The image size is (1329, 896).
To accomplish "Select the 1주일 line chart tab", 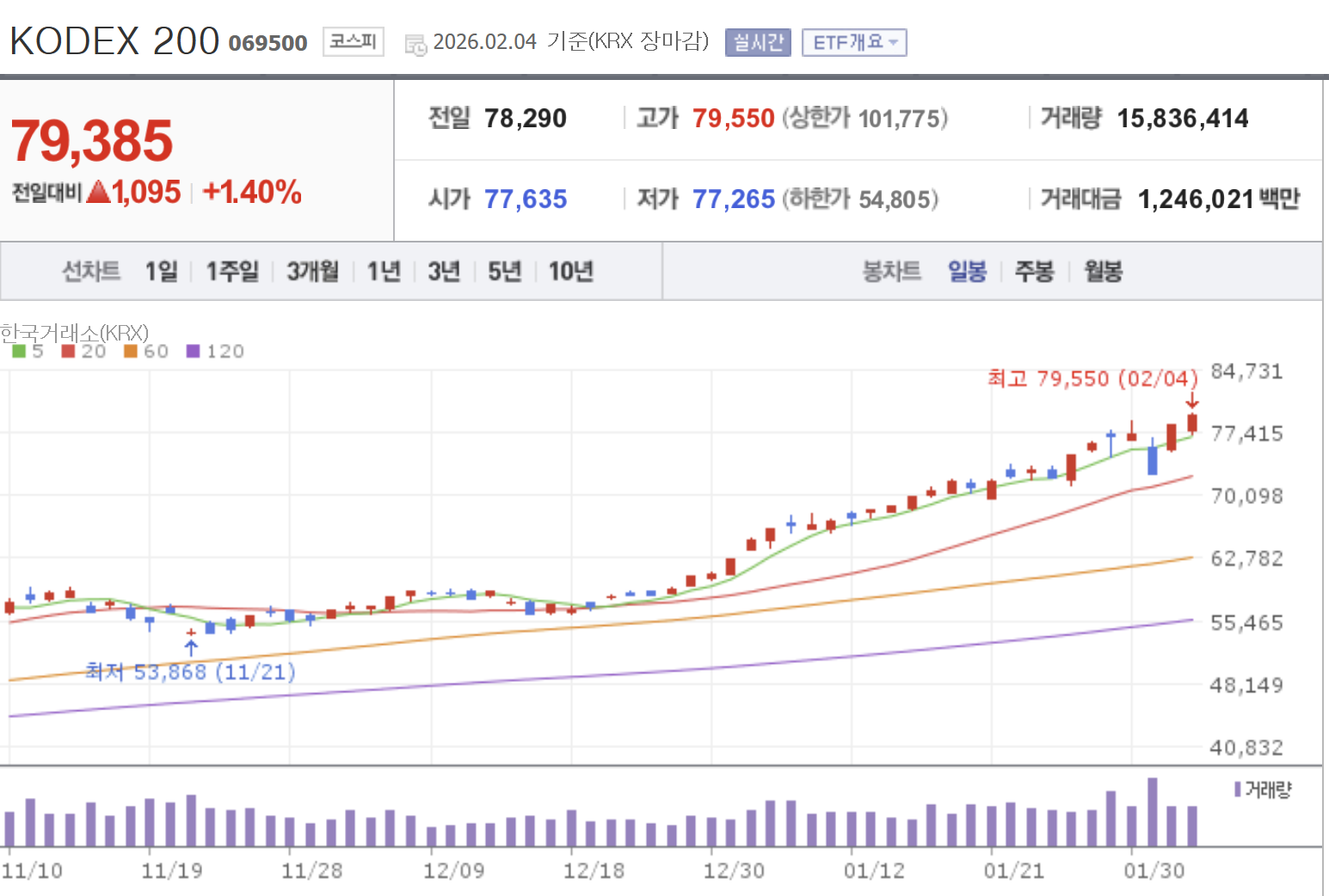I will (232, 272).
